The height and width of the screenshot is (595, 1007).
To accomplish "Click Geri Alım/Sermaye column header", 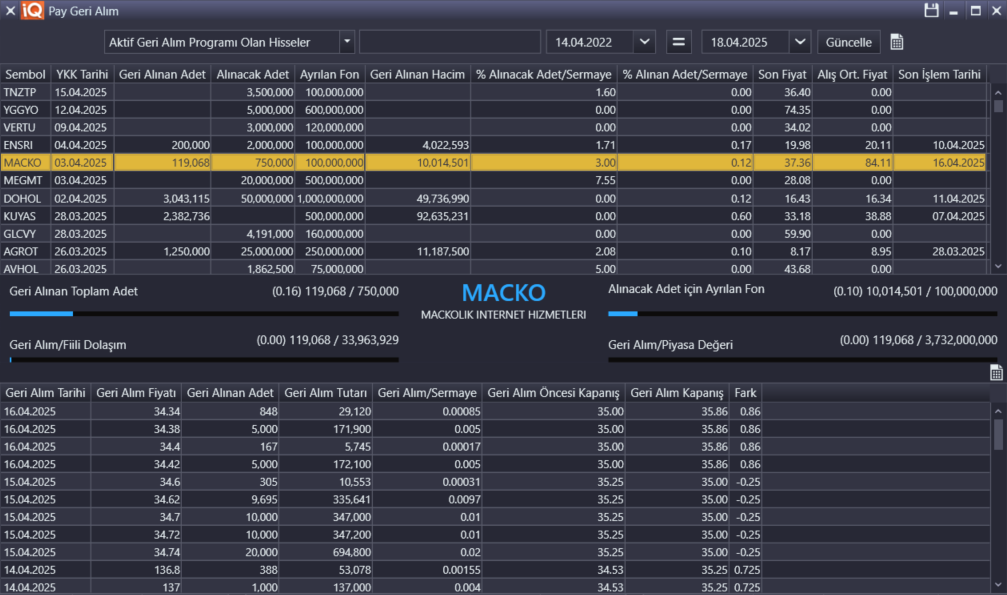I will click(x=427, y=393).
